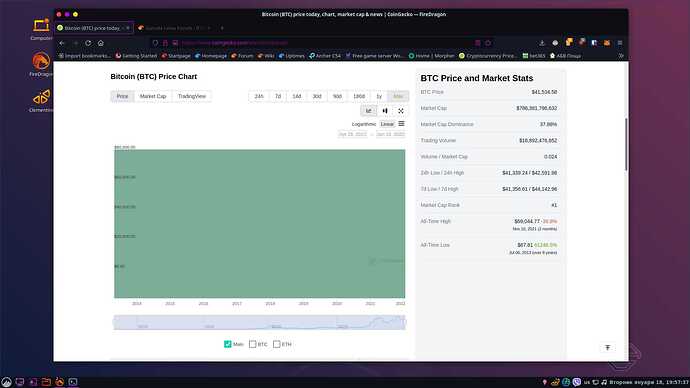
Task: Open FireDragon from taskbar icon
Action: click(59, 382)
